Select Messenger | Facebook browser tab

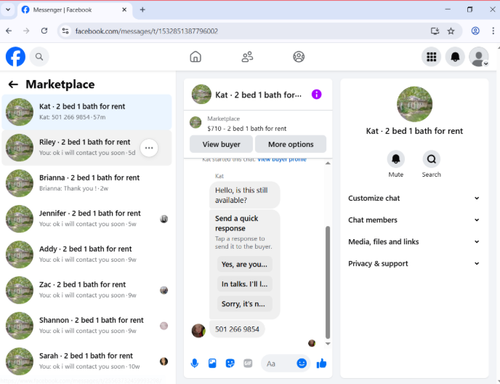coord(75,10)
